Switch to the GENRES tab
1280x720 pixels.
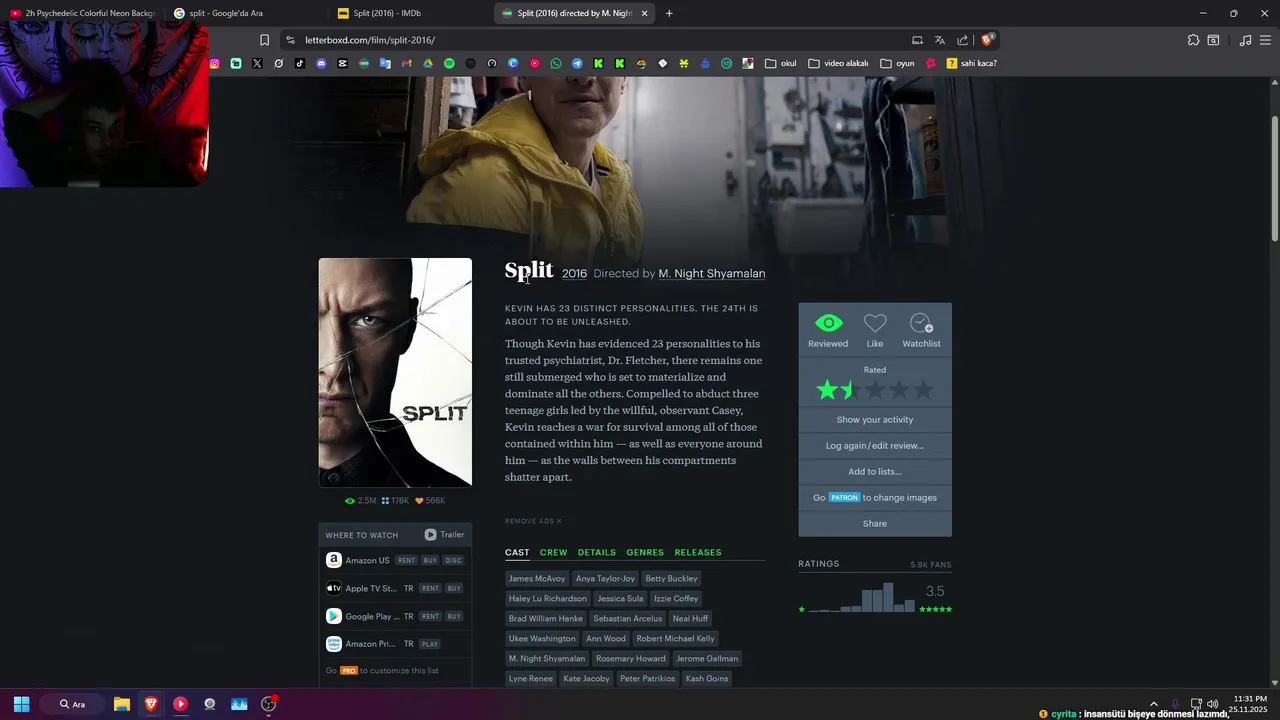[x=645, y=552]
